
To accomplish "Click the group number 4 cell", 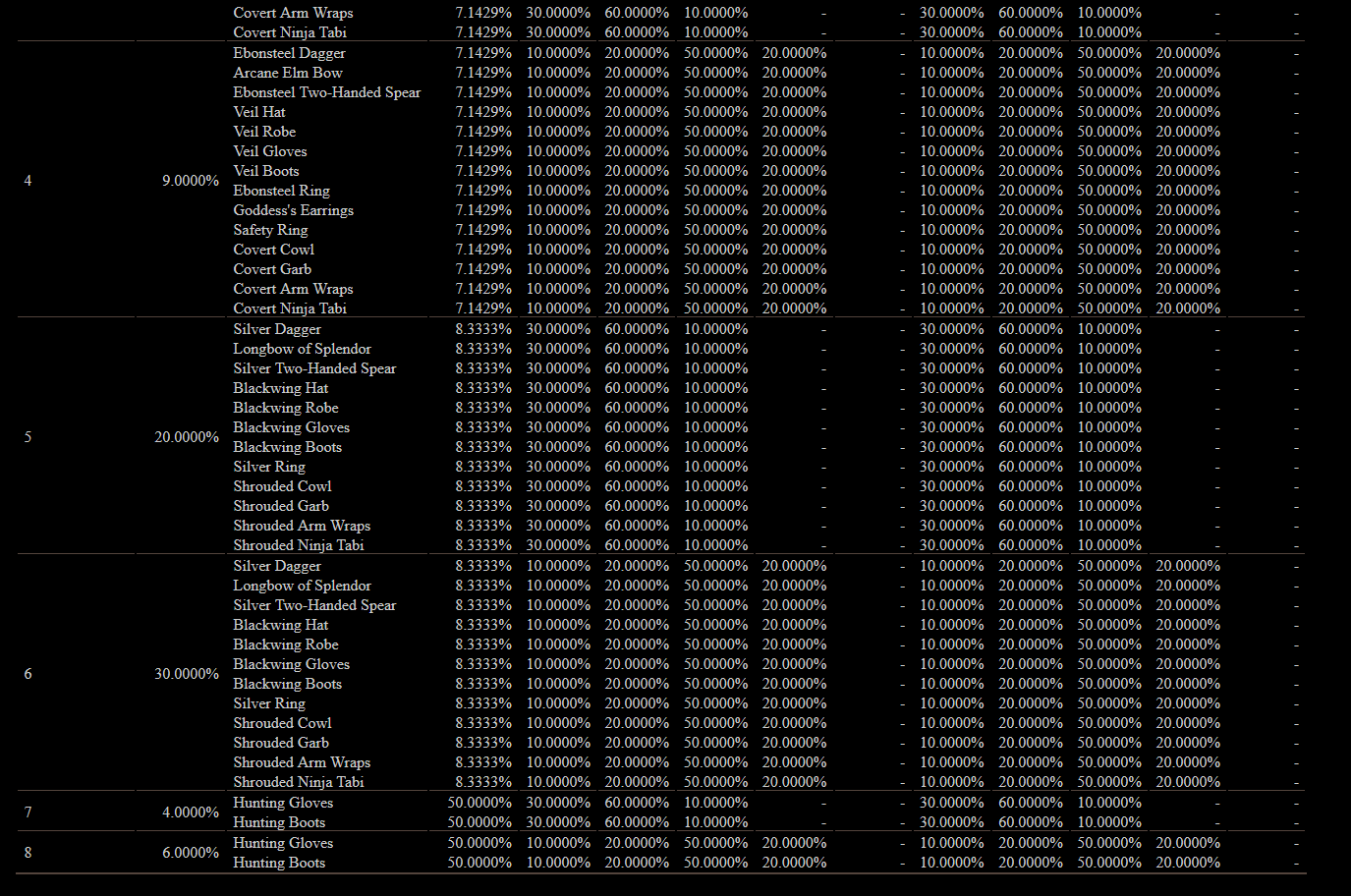I will 28,181.
